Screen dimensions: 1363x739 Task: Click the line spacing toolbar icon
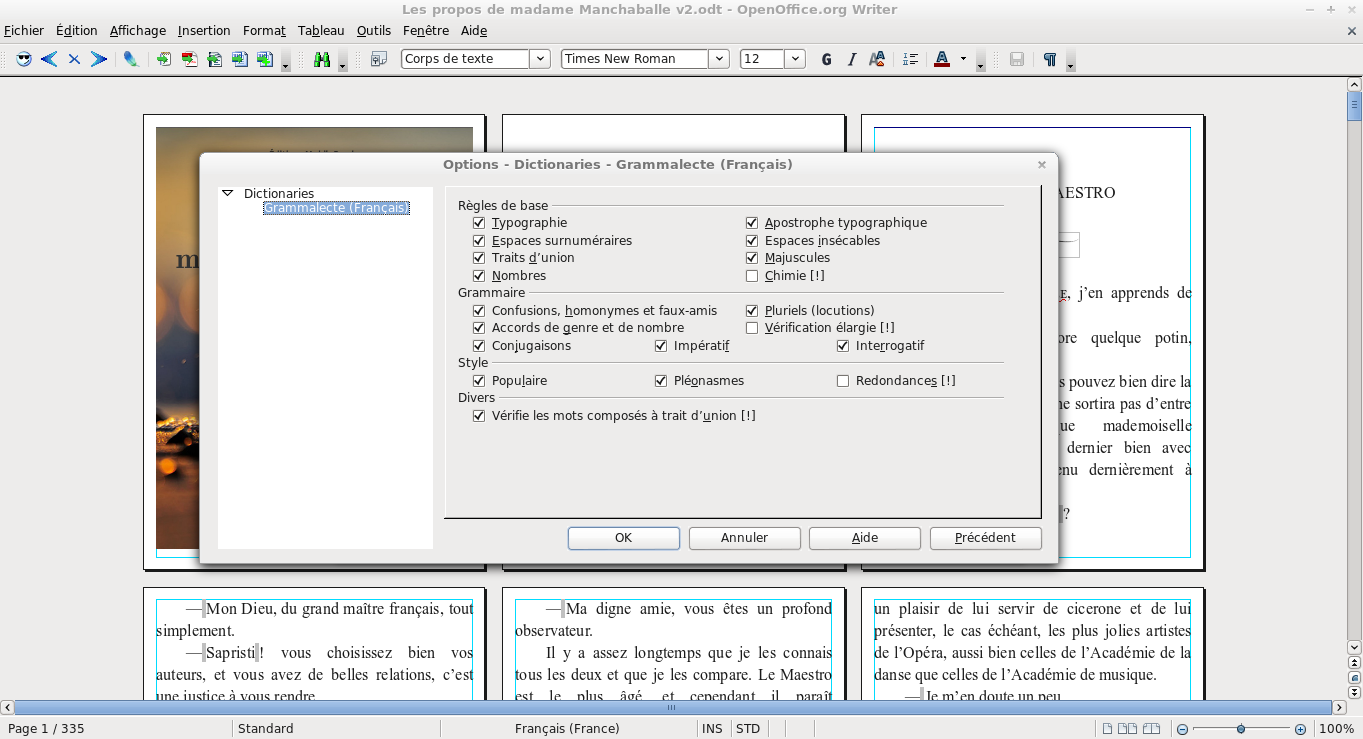click(910, 59)
